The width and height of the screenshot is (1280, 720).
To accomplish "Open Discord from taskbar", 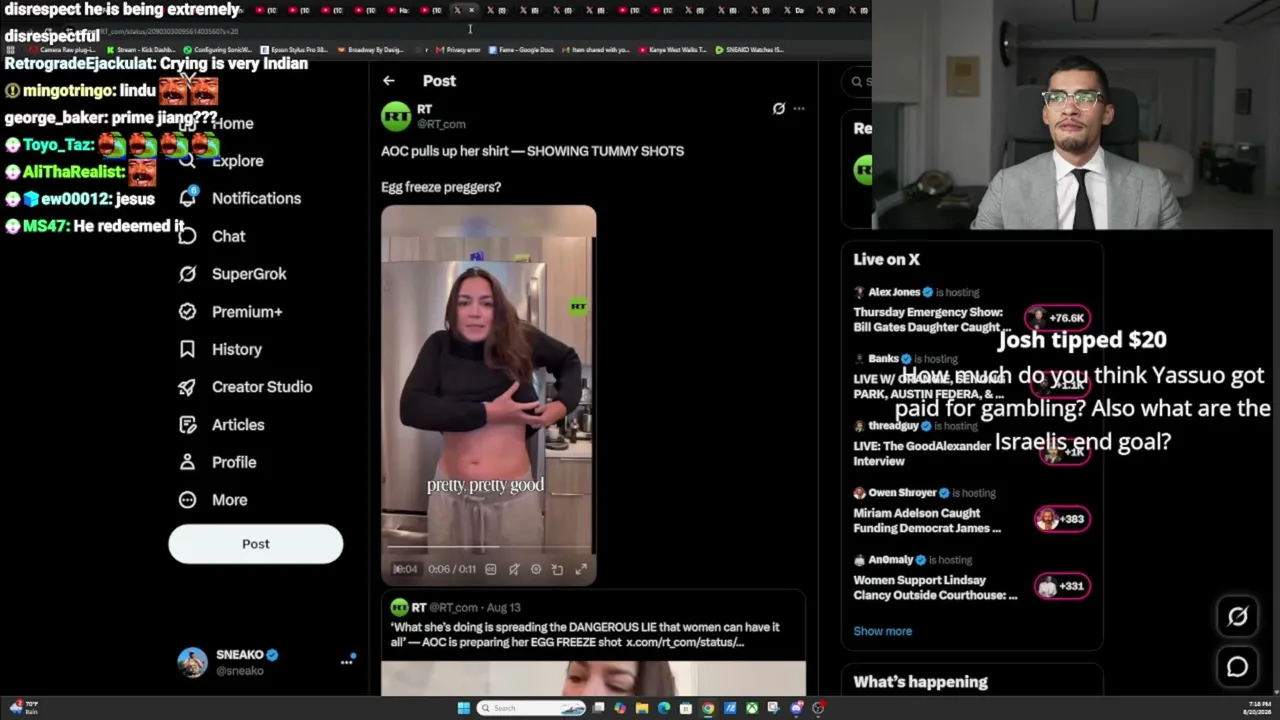I will [796, 708].
